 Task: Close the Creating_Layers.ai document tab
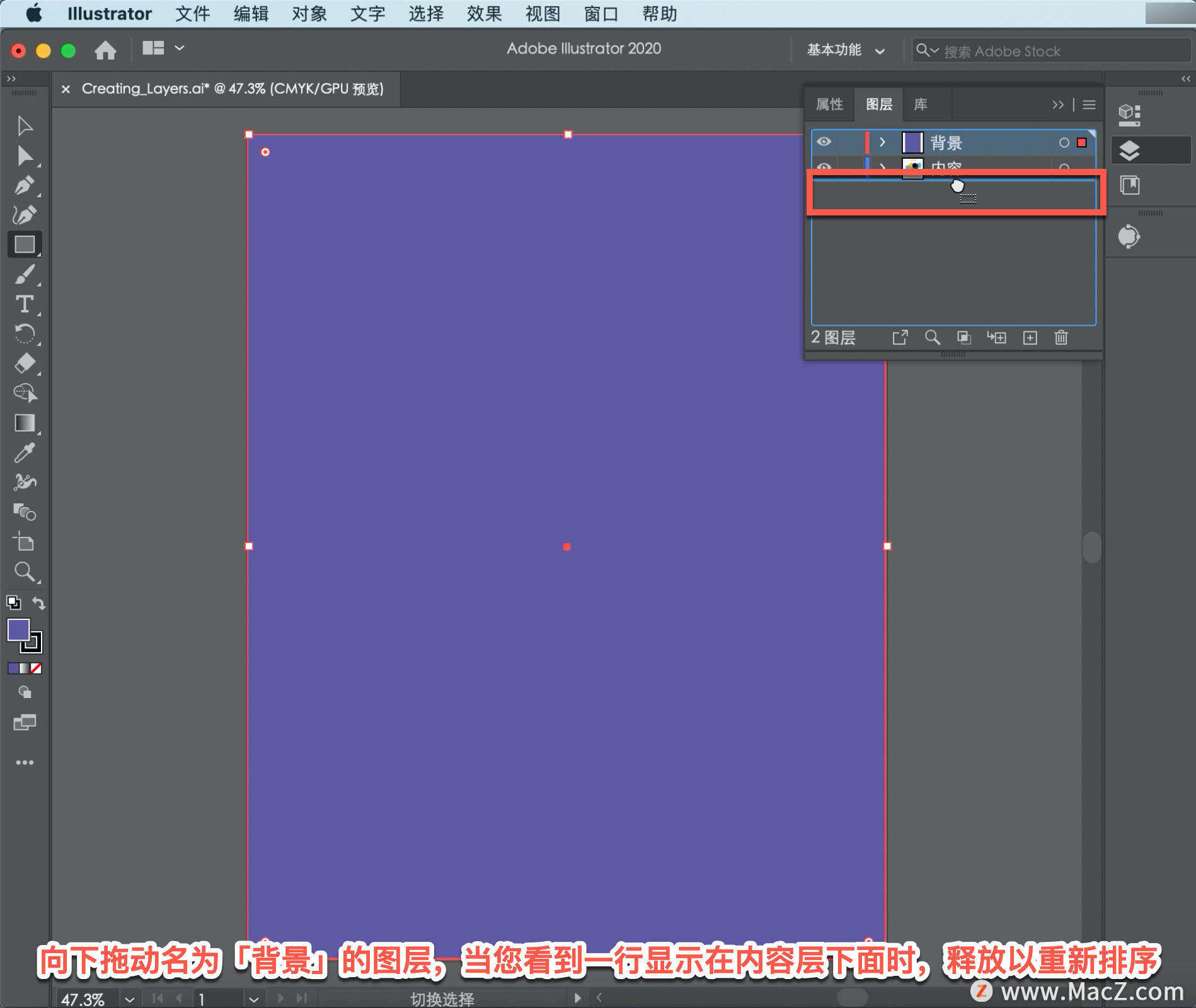66,89
